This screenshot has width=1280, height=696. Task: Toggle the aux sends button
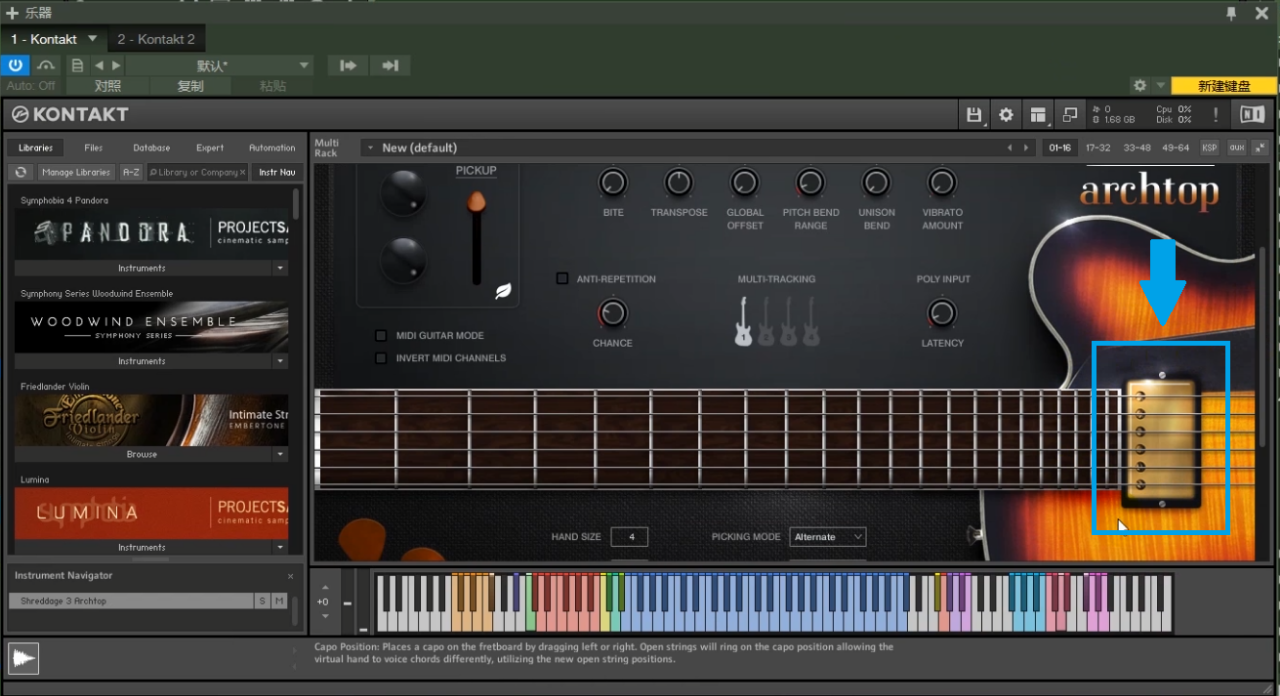point(1237,148)
